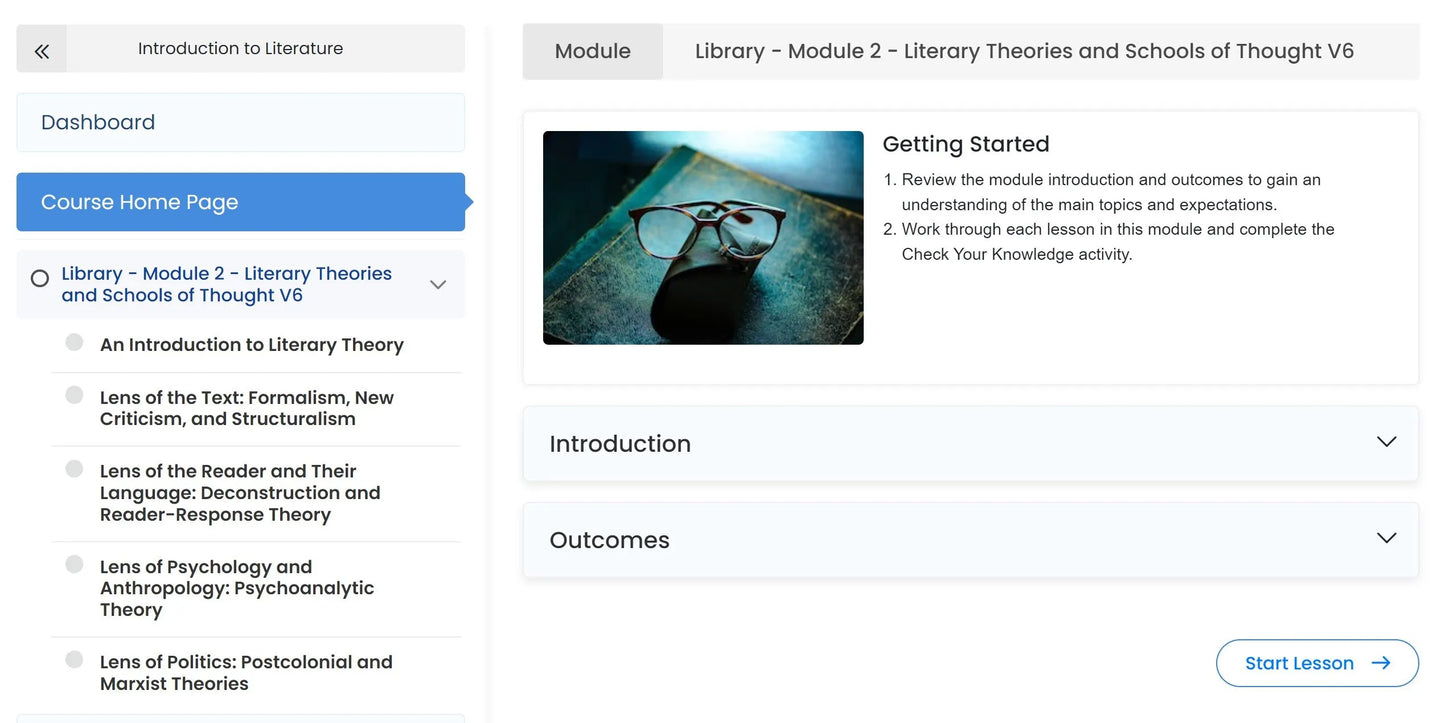1445x723 pixels.
Task: Click status circle for Lens of Psychology lesson
Action: click(x=74, y=565)
